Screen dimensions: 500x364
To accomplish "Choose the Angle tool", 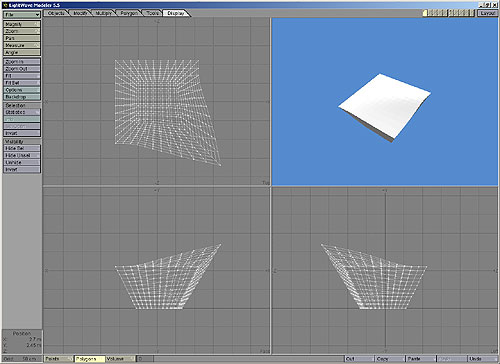I will pos(22,52).
